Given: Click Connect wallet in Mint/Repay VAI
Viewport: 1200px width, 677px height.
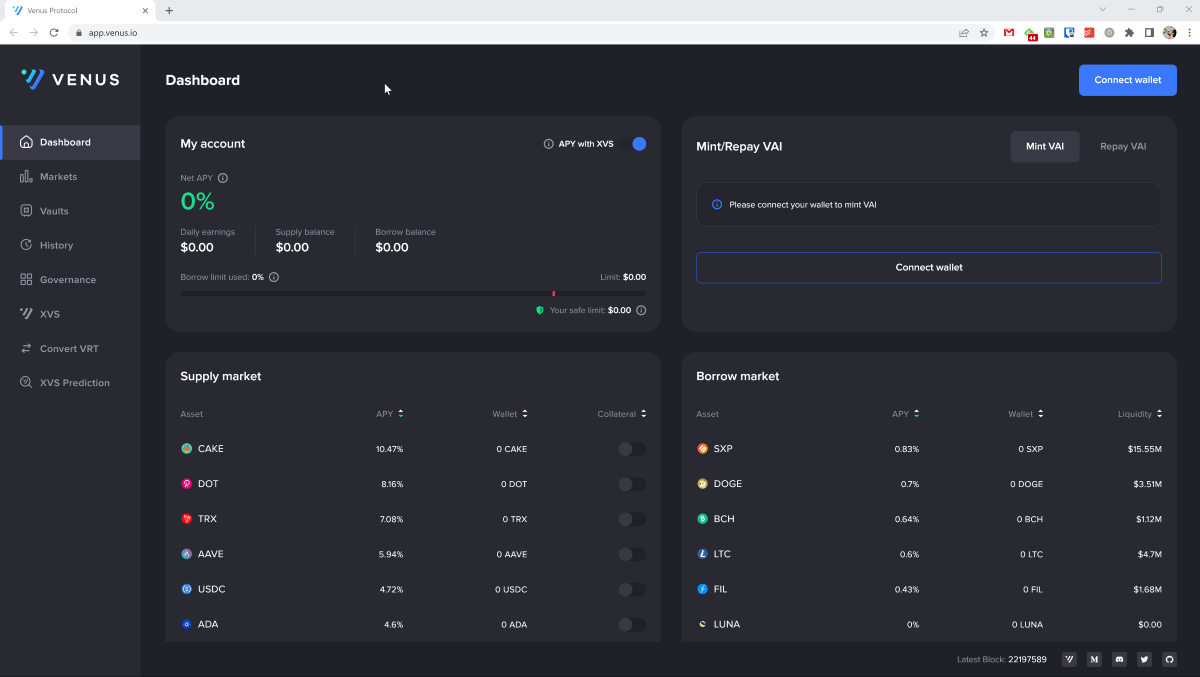Looking at the screenshot, I should [x=929, y=267].
